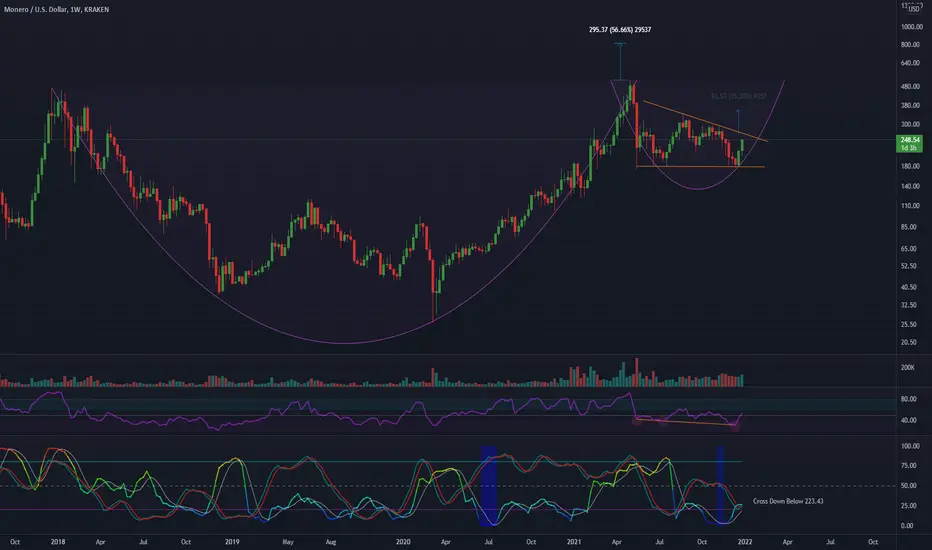Click the 1000.00 price axis label

(910, 27)
